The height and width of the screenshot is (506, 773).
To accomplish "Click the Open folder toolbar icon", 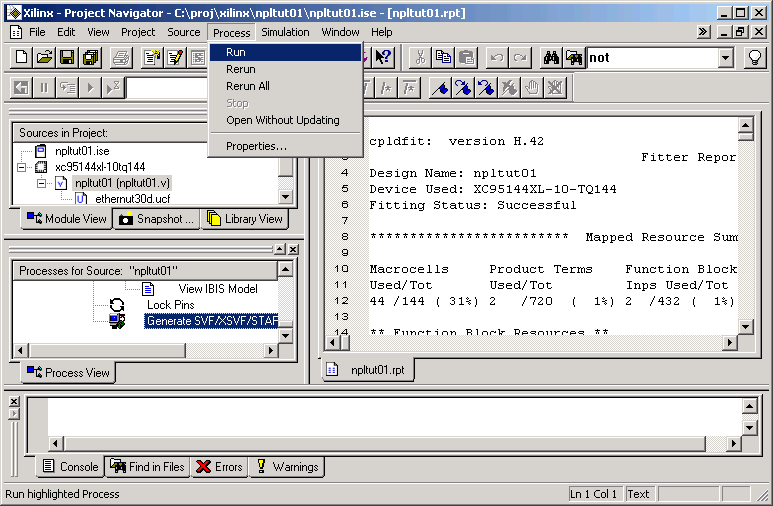I will (44, 58).
